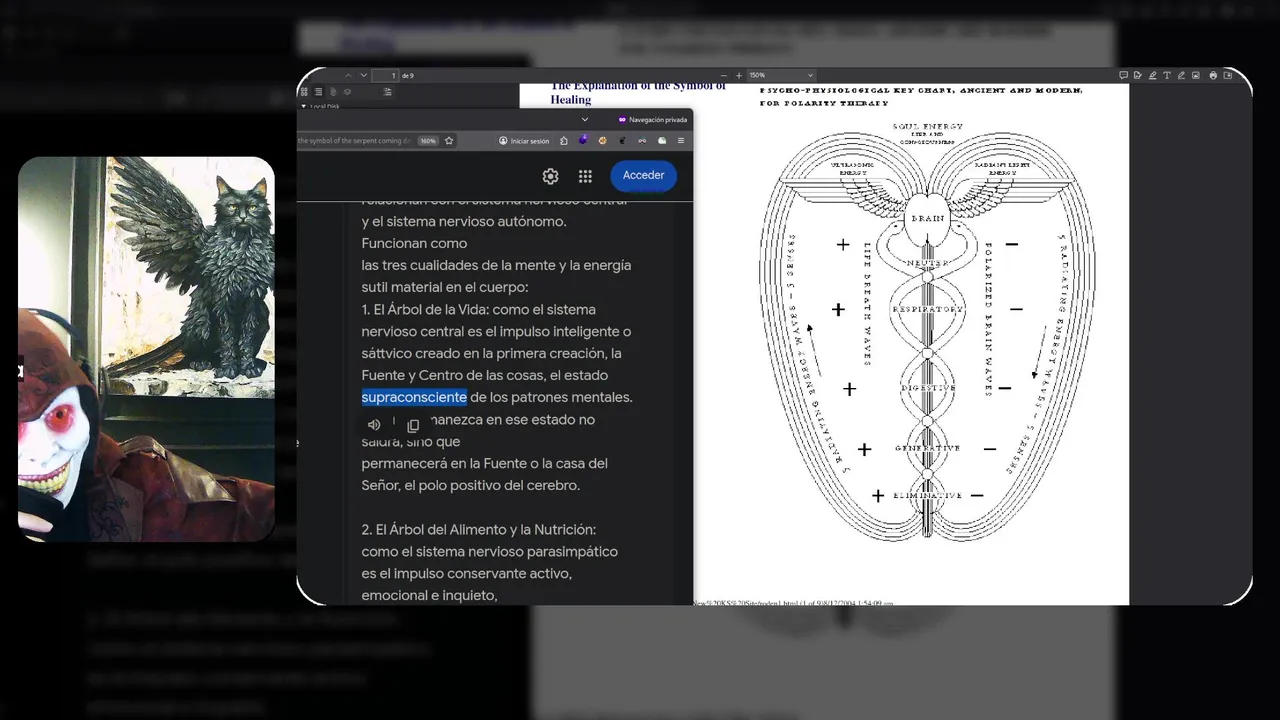Click the DIGESTIVE label in the diagram
Screen dimensions: 1280x720
click(928, 387)
